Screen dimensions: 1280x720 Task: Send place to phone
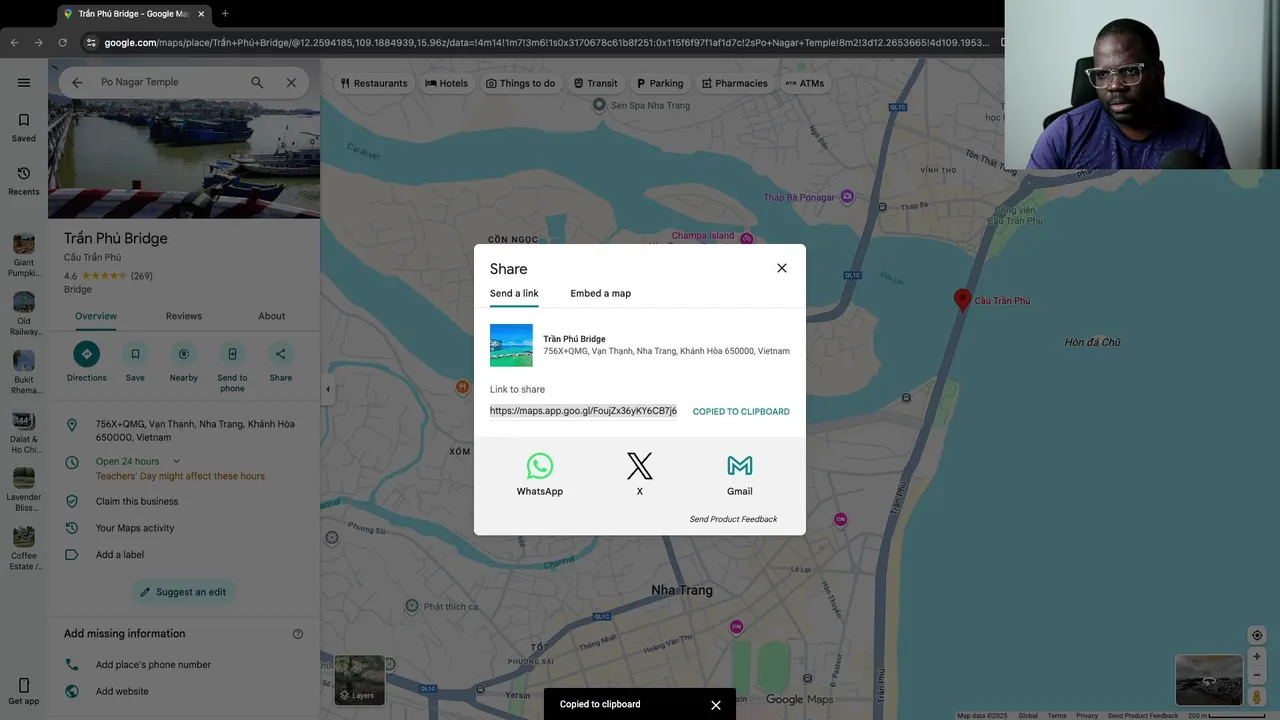point(232,366)
